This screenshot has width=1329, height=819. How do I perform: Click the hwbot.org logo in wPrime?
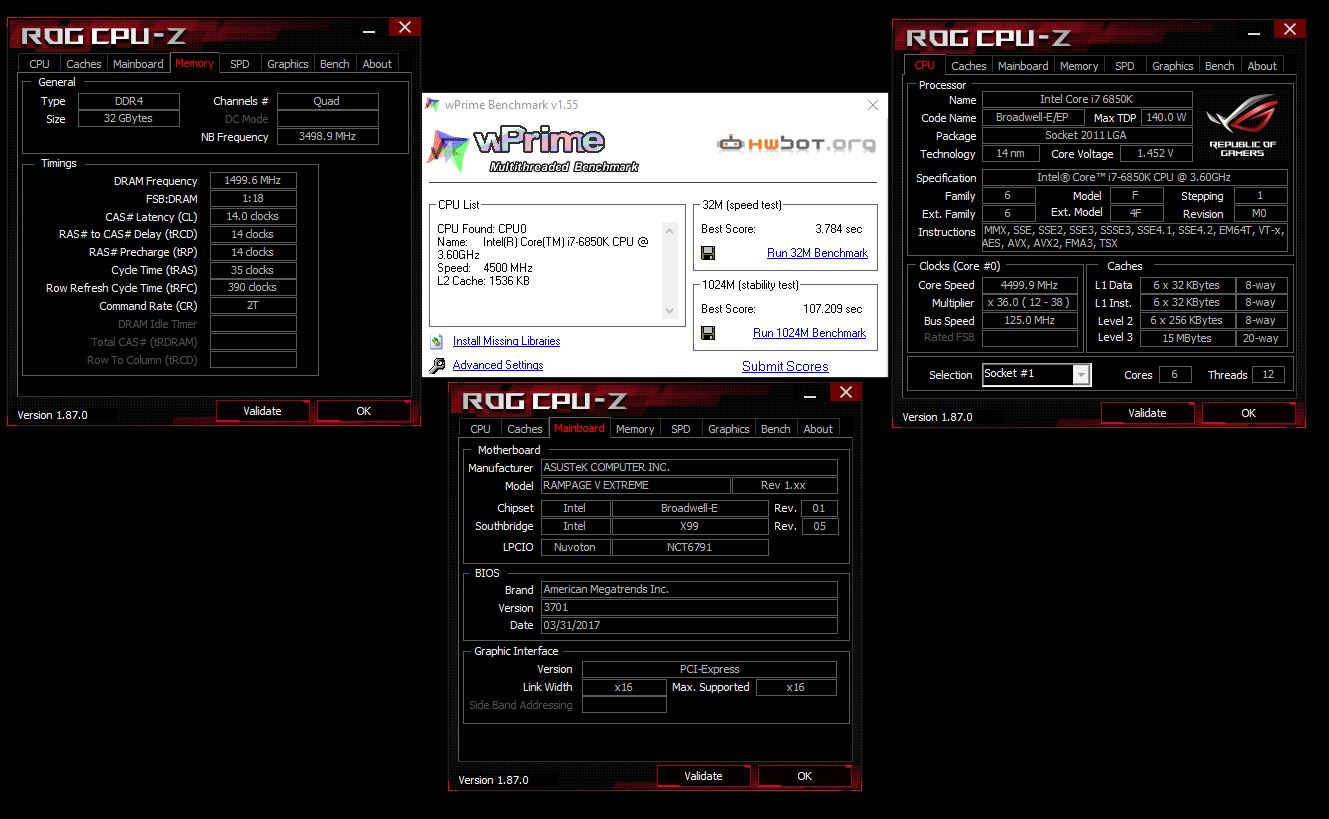796,143
